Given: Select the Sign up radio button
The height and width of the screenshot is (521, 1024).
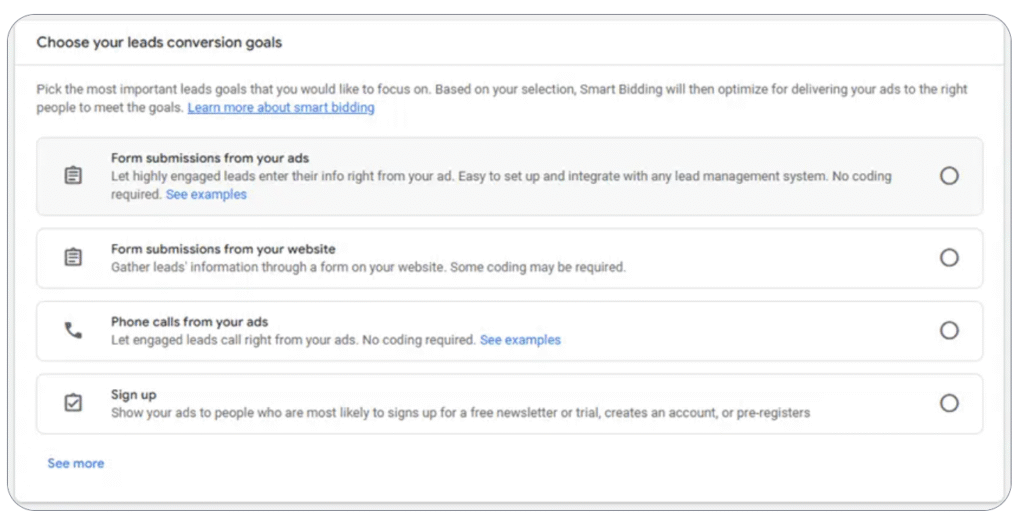Looking at the screenshot, I should 949,403.
